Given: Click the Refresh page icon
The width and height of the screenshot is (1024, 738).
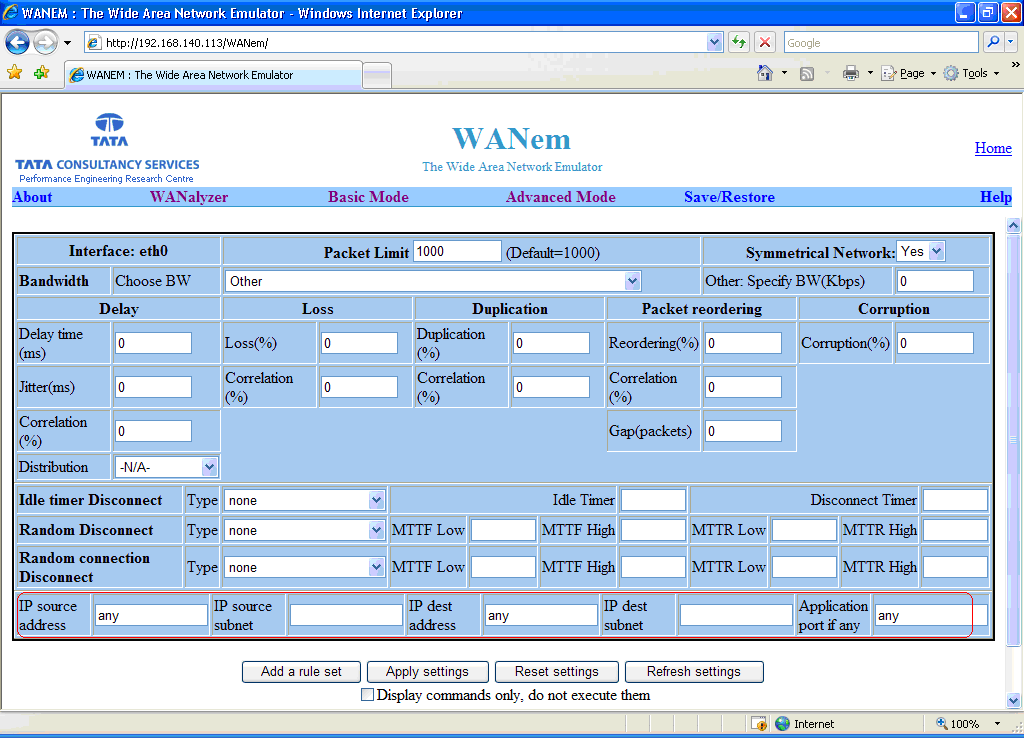Looking at the screenshot, I should [739, 42].
